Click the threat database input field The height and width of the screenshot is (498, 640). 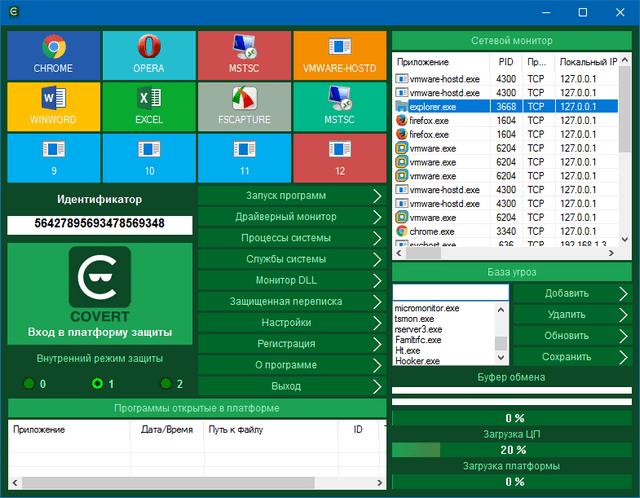point(451,293)
